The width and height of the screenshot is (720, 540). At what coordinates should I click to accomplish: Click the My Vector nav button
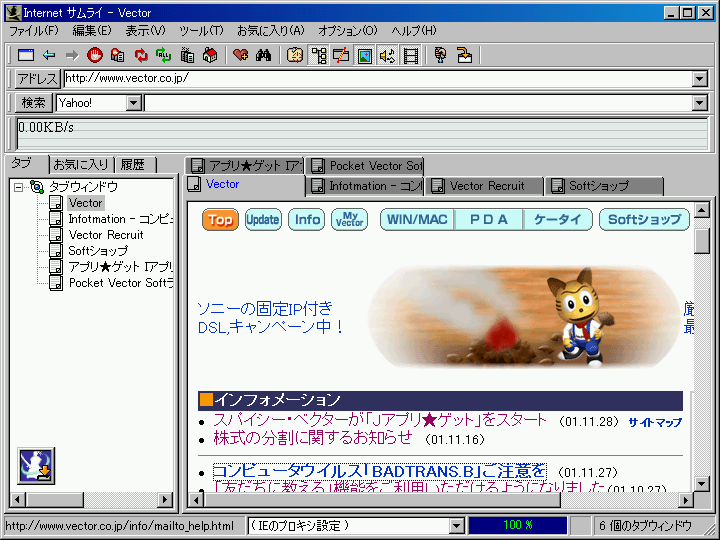pyautogui.click(x=349, y=220)
